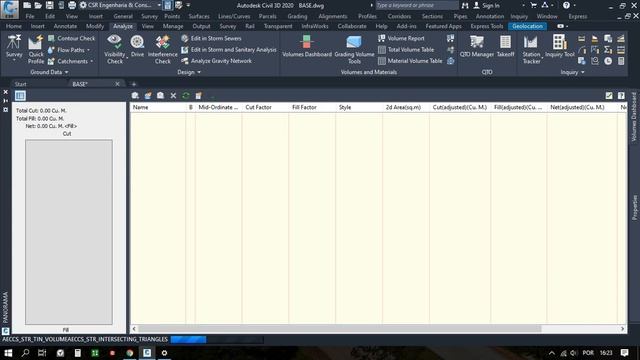Image resolution: width=640 pixels, height=360 pixels.
Task: Click the Properties vertical side tab
Action: tap(634, 207)
